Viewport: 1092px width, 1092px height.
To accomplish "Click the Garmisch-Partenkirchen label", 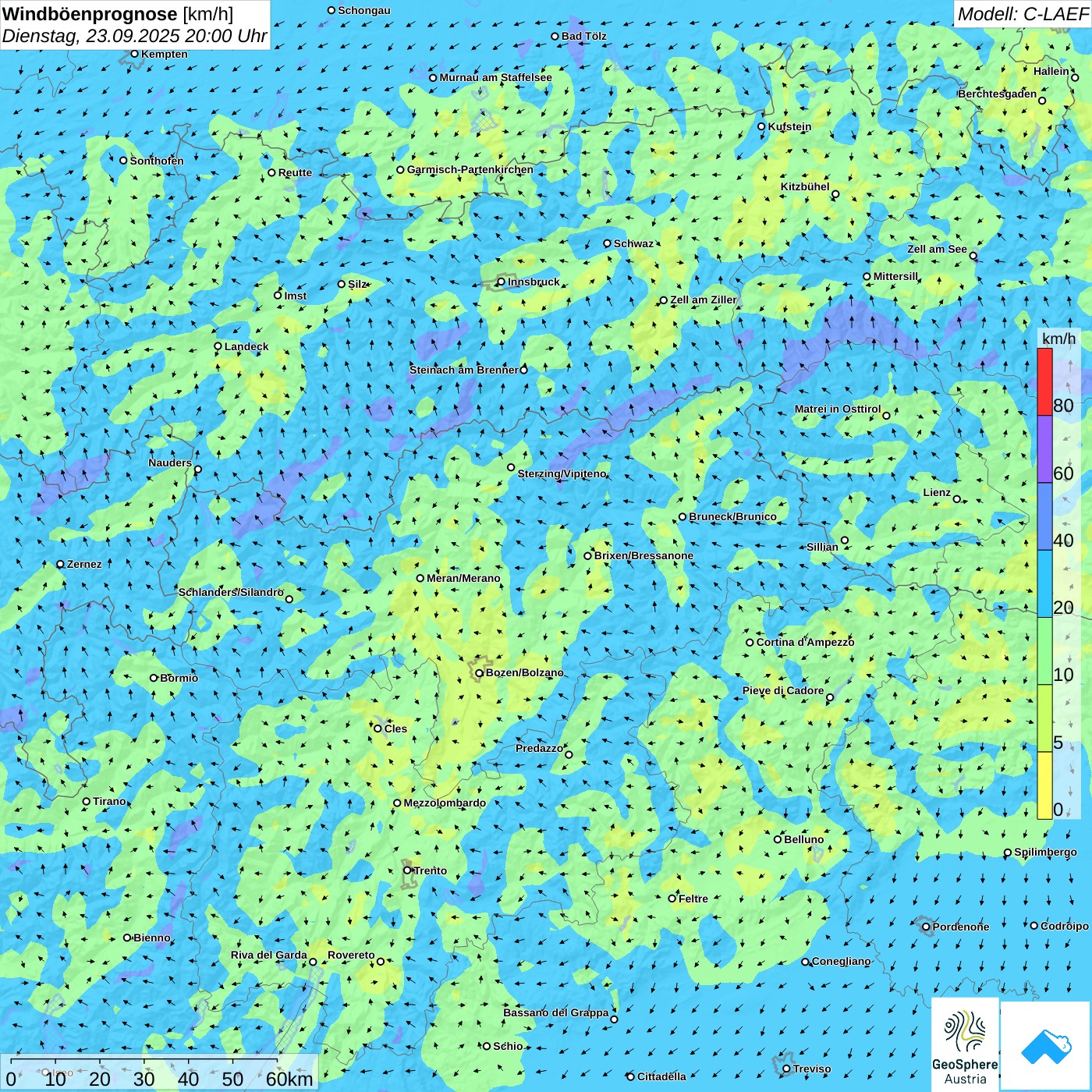I will [470, 169].
